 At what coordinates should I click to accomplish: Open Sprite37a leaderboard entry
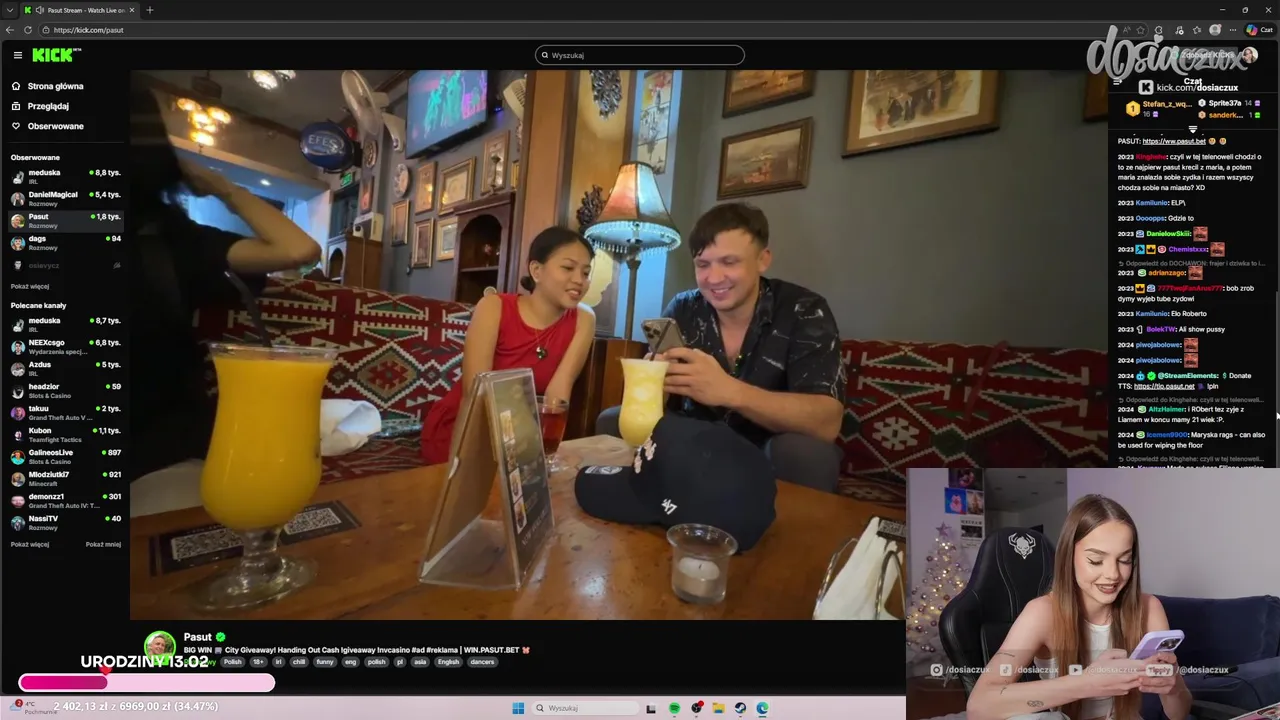pyautogui.click(x=1228, y=103)
